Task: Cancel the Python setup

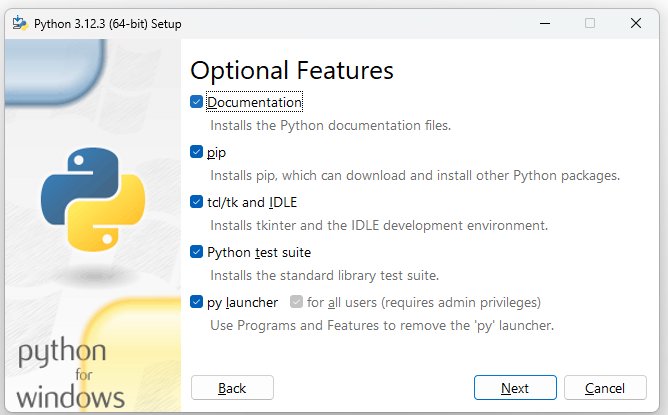Action: pyautogui.click(x=605, y=388)
